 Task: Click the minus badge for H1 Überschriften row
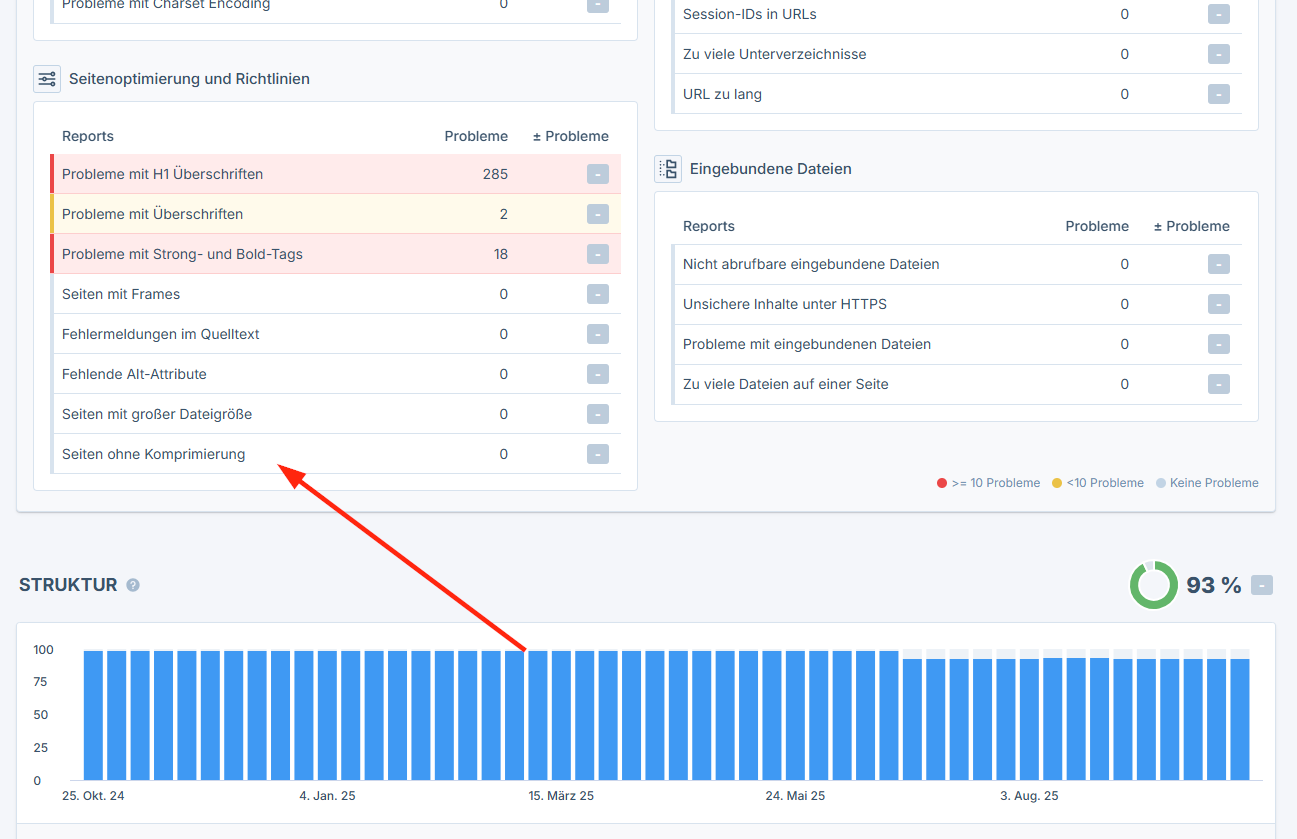597,174
